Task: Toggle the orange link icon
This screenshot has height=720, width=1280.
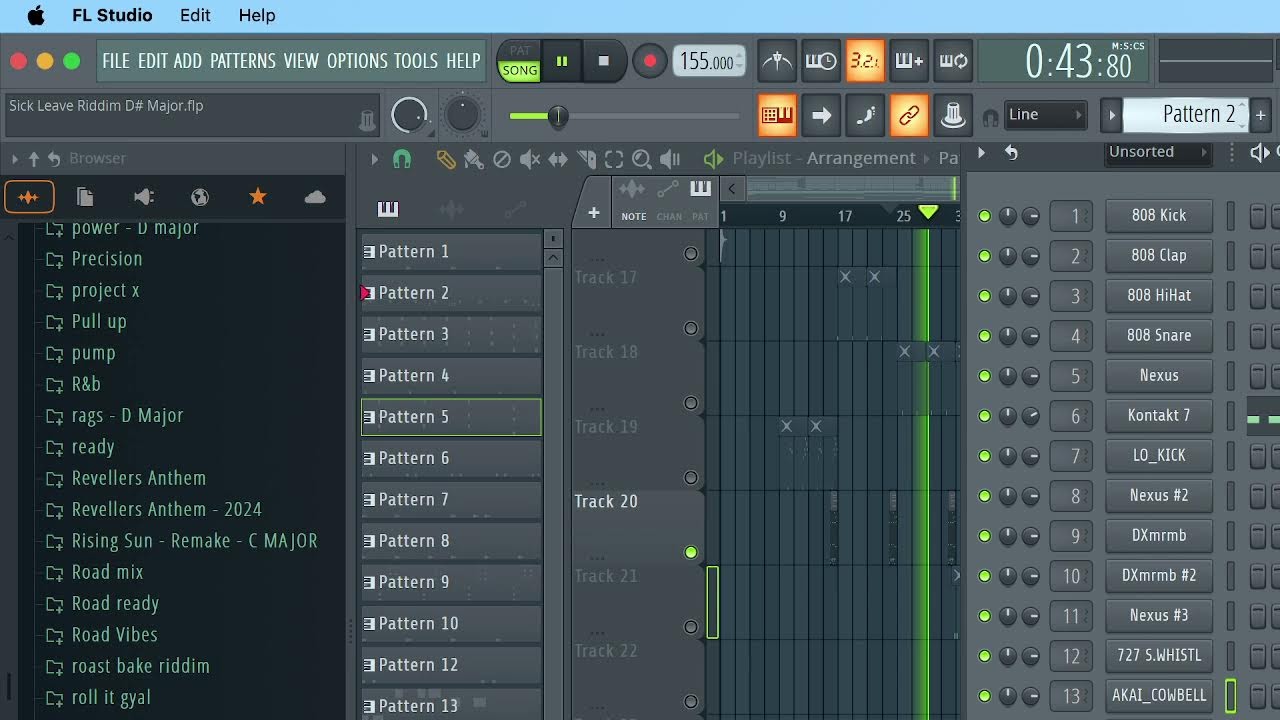Action: pyautogui.click(x=909, y=115)
